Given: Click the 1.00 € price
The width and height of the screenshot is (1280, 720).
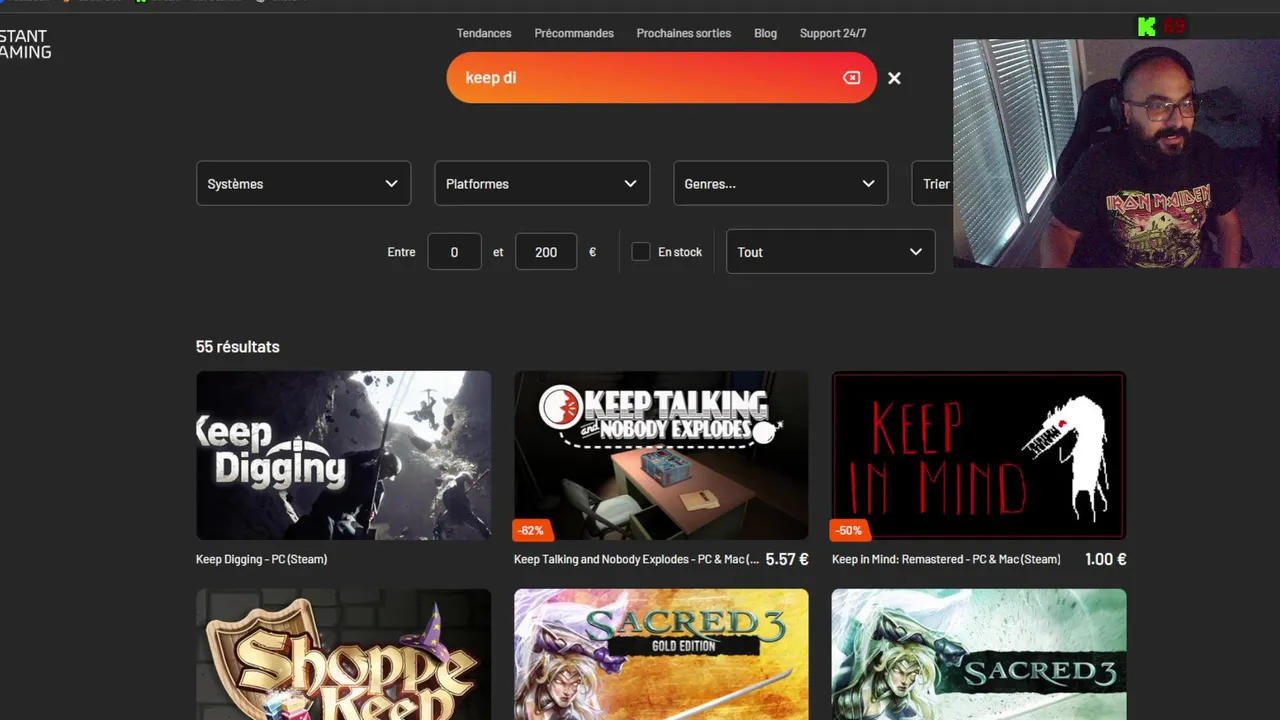Looking at the screenshot, I should (x=1106, y=559).
